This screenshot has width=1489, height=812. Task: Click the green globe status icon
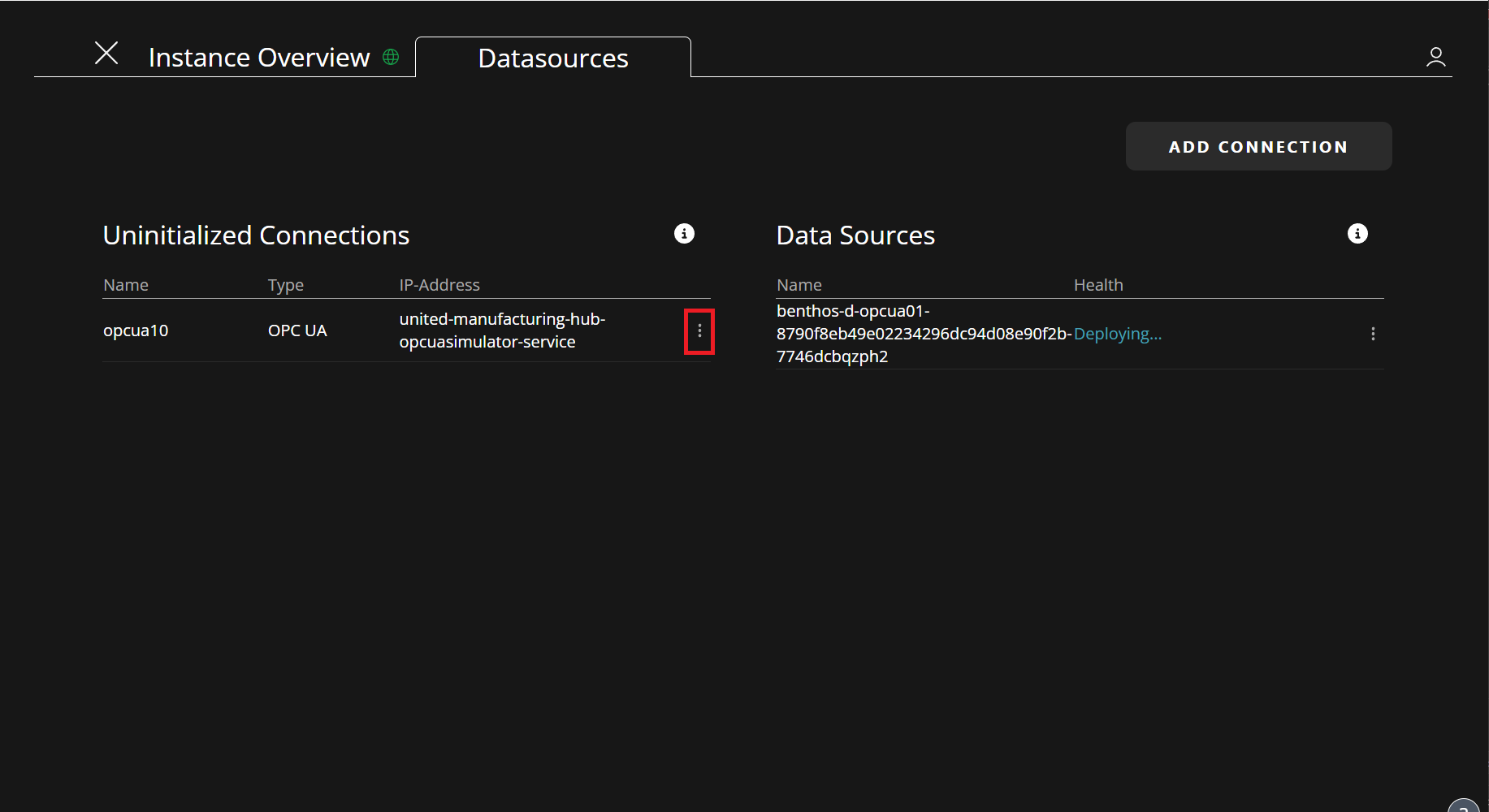tap(391, 57)
